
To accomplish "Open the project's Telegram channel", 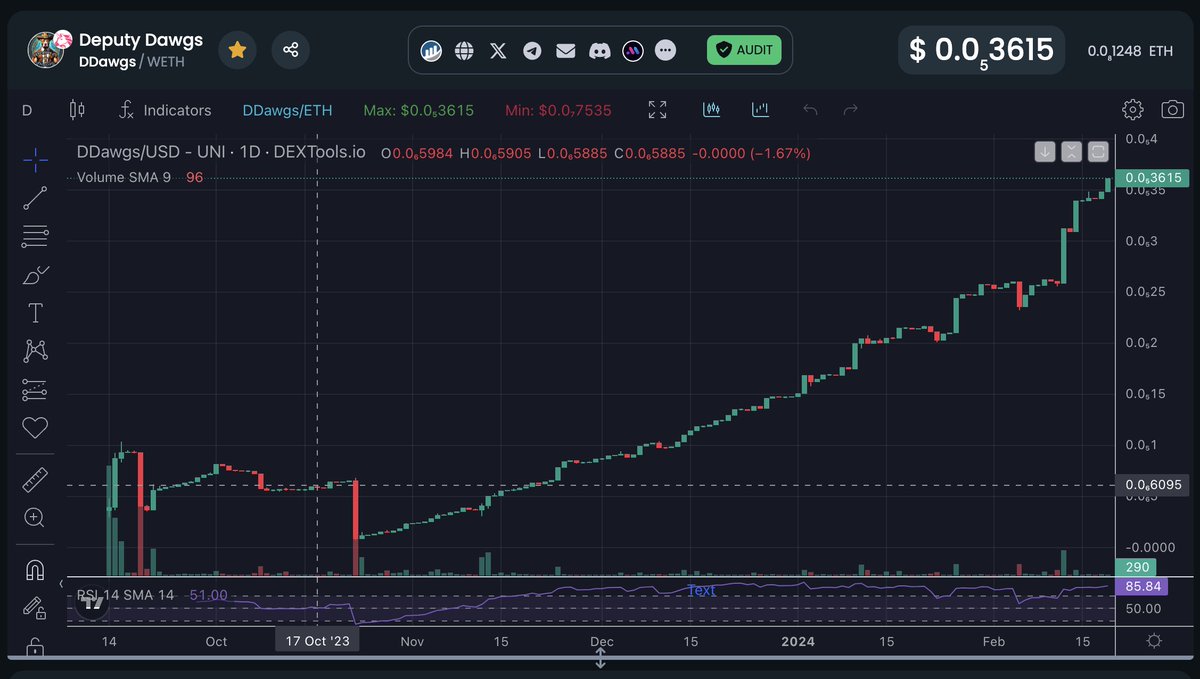I will pos(531,49).
